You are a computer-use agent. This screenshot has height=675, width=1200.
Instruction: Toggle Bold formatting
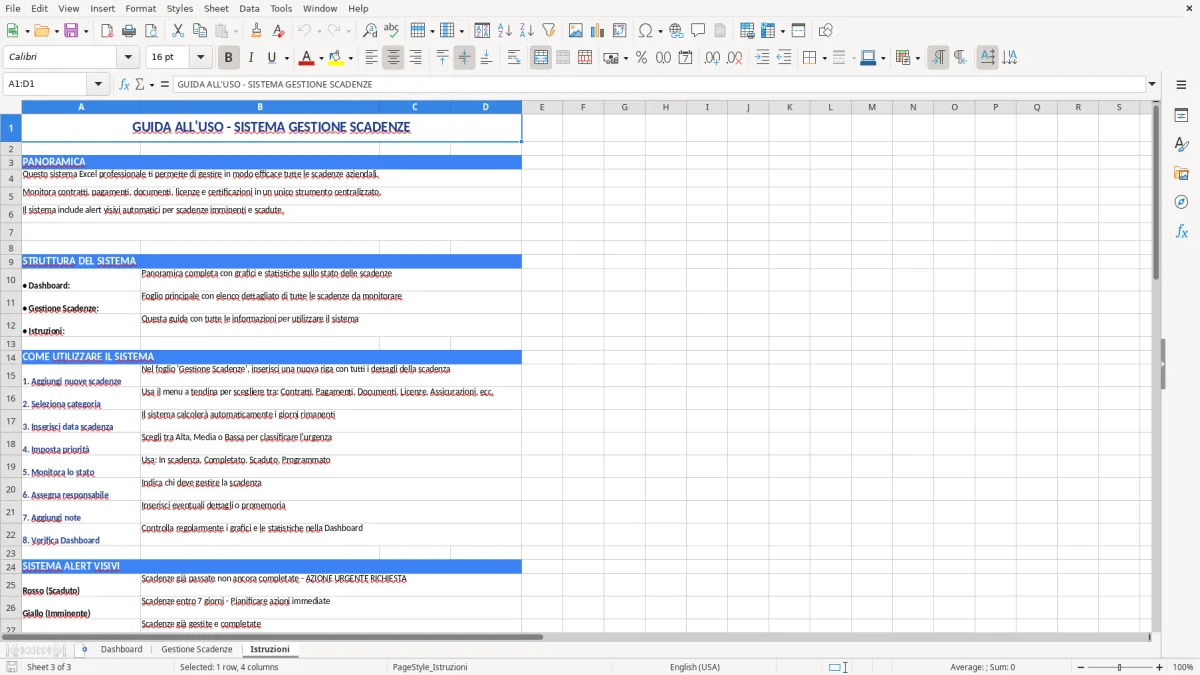tap(228, 58)
